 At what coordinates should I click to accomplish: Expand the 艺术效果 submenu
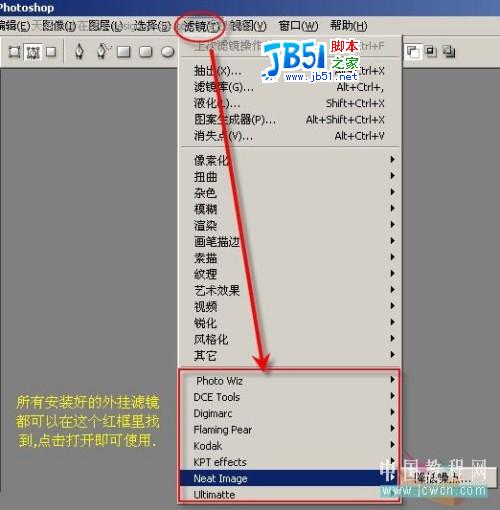pos(290,290)
